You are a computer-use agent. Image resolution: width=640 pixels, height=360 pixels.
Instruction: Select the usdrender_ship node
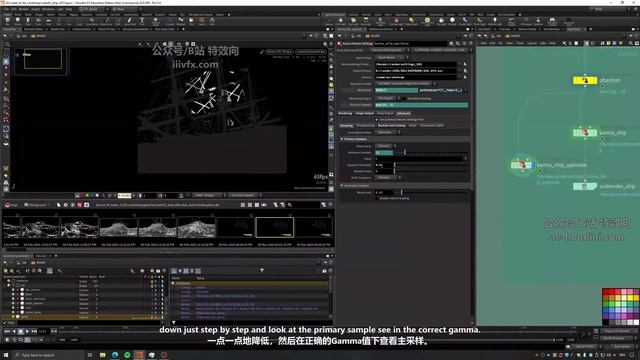[585, 186]
